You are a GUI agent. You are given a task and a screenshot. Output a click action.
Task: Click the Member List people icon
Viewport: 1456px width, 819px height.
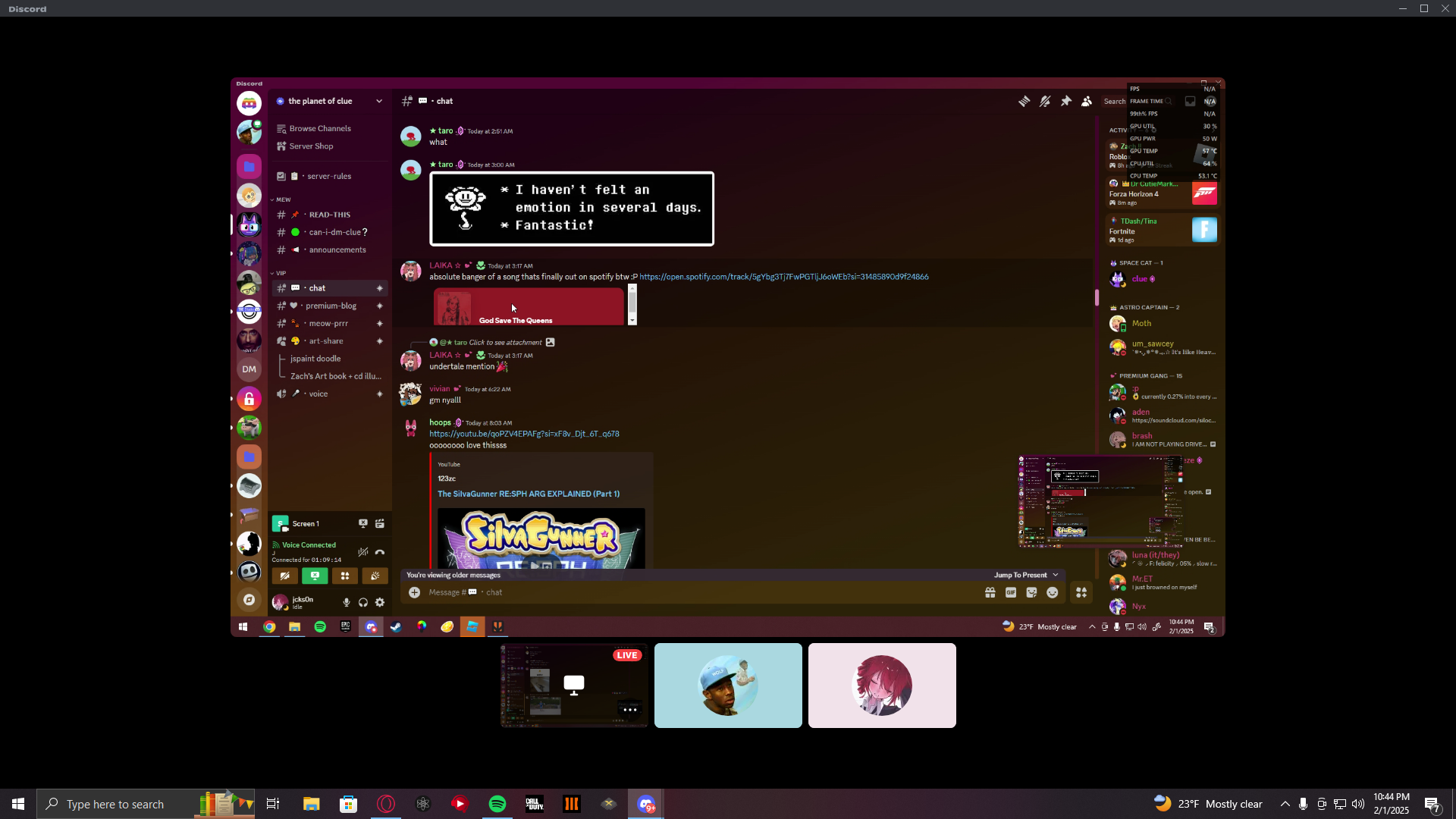pos(1087,101)
